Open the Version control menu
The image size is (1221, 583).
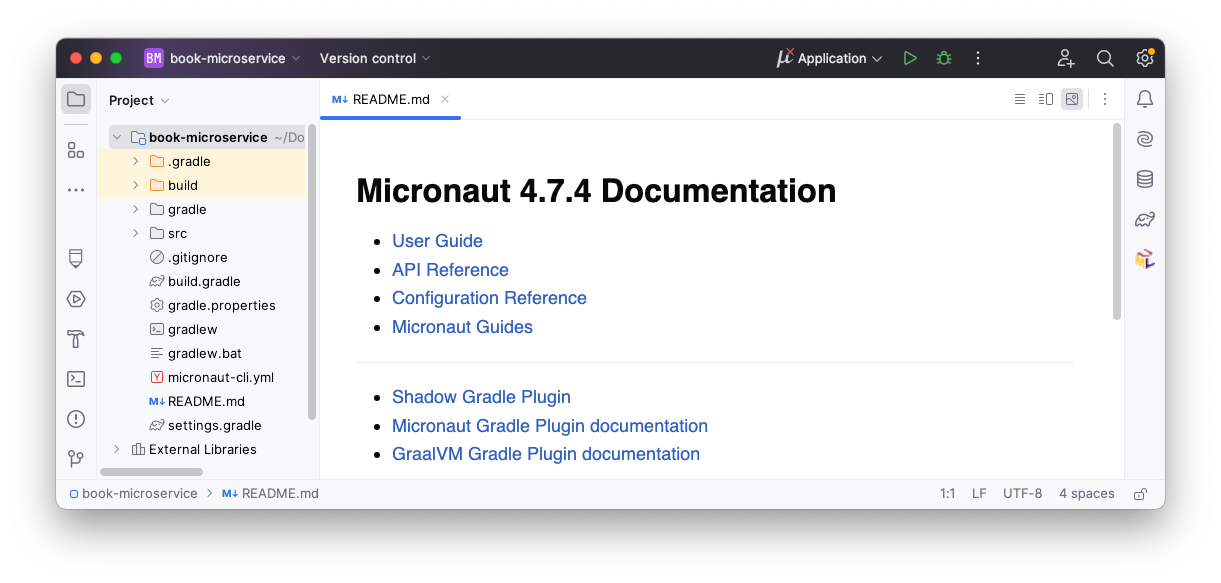tap(375, 58)
